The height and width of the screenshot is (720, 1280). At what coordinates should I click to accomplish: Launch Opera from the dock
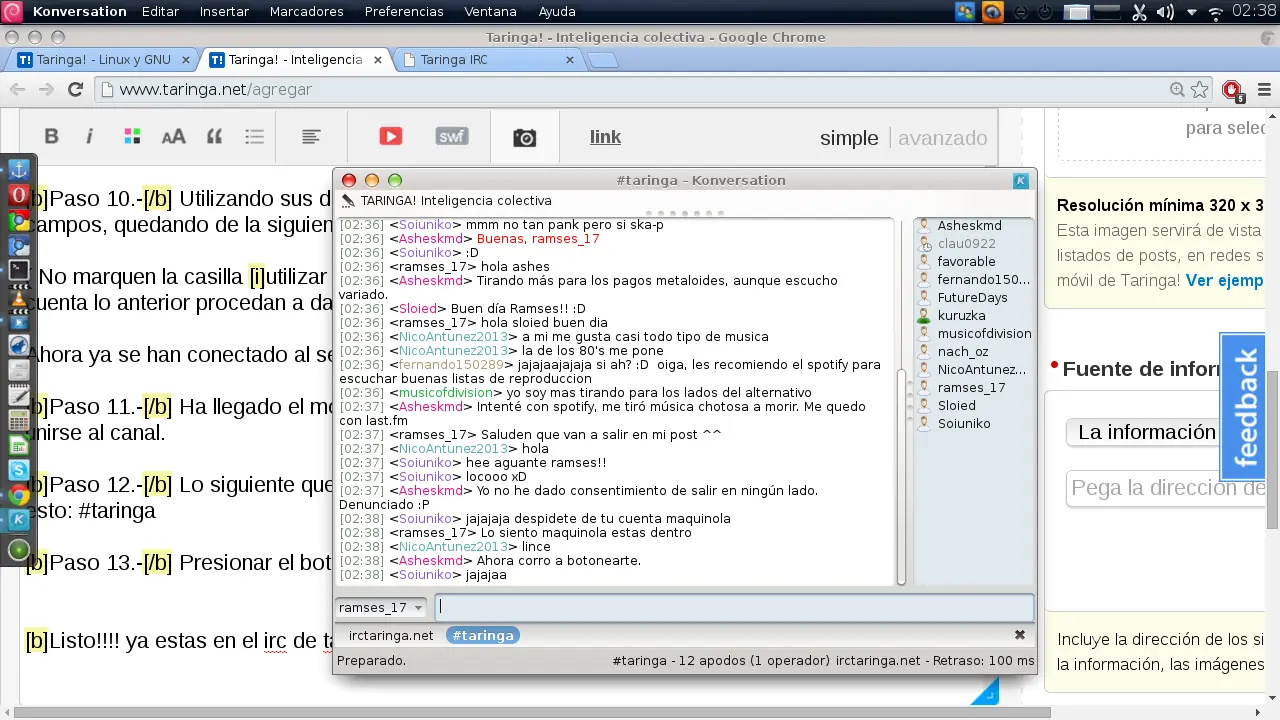[18, 195]
